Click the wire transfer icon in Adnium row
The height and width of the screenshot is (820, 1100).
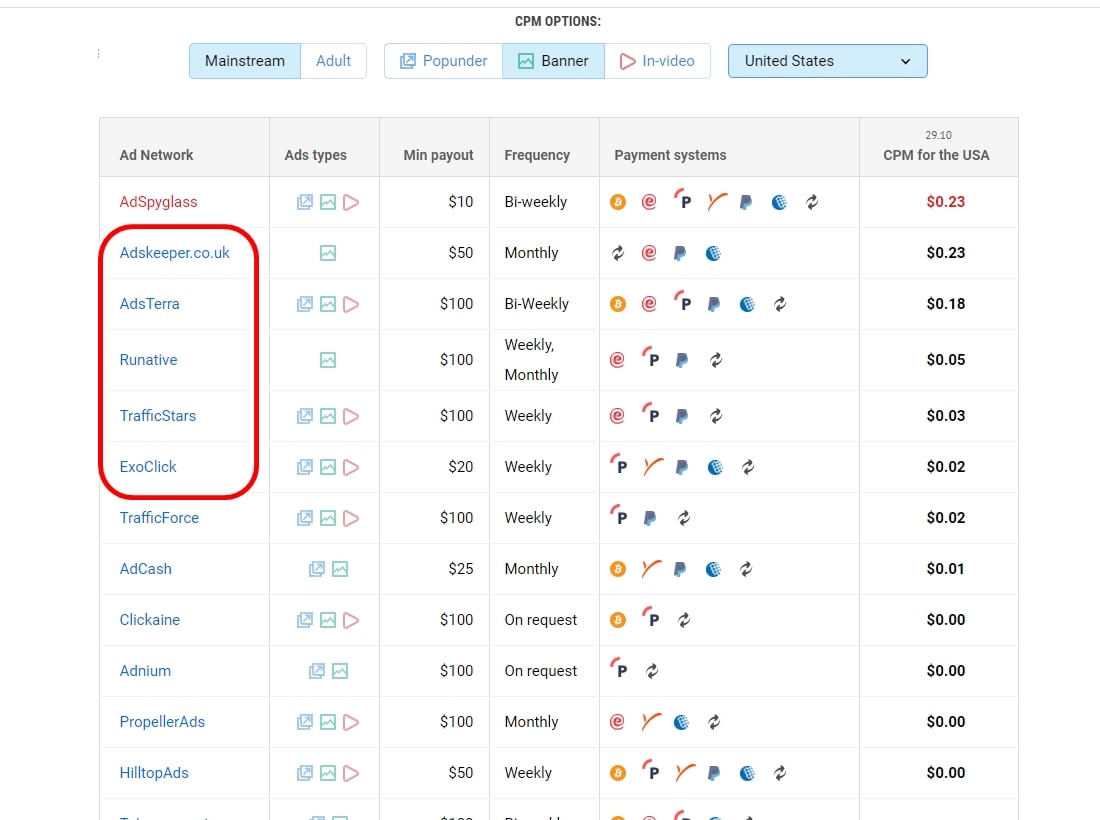pyautogui.click(x=652, y=671)
